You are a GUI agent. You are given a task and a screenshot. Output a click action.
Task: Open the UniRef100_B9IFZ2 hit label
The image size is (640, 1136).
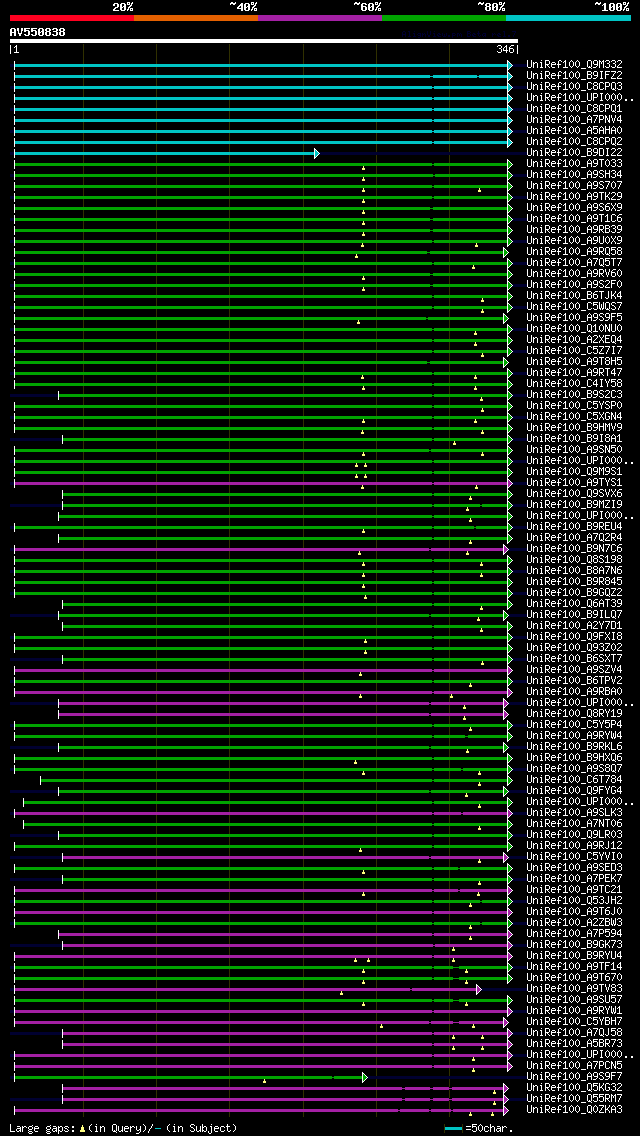pos(575,75)
